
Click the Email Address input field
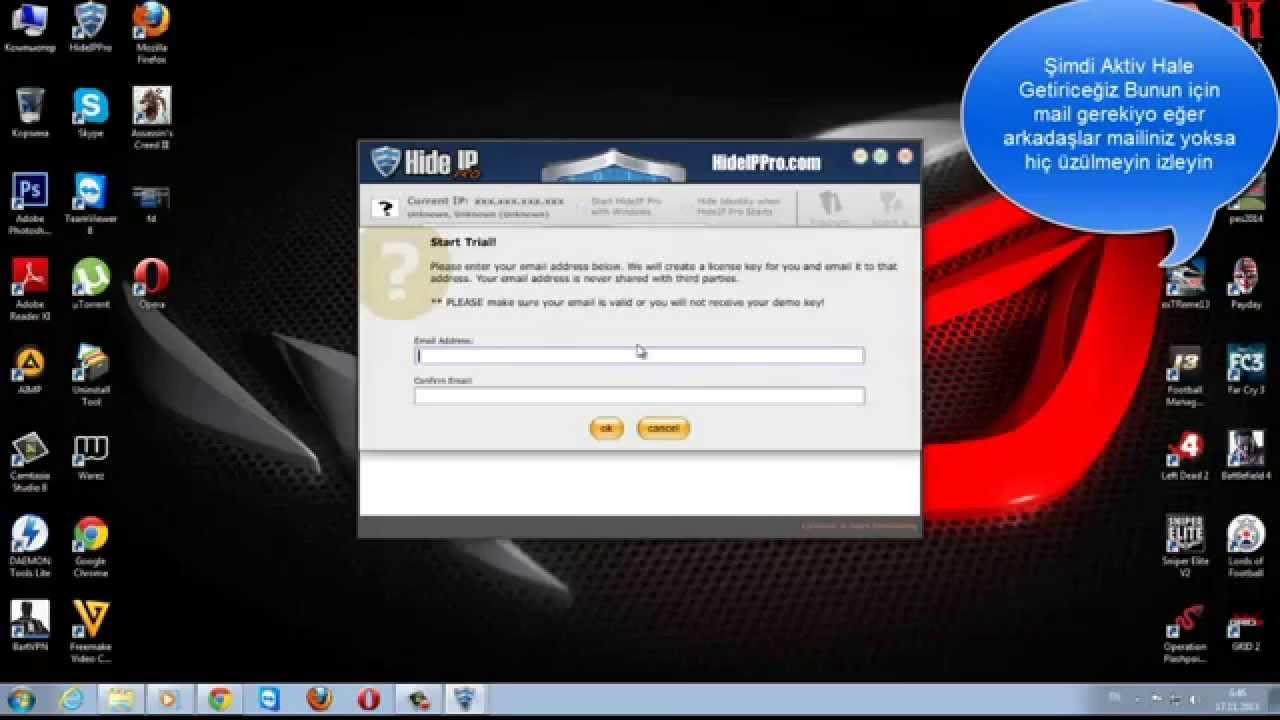tap(639, 355)
